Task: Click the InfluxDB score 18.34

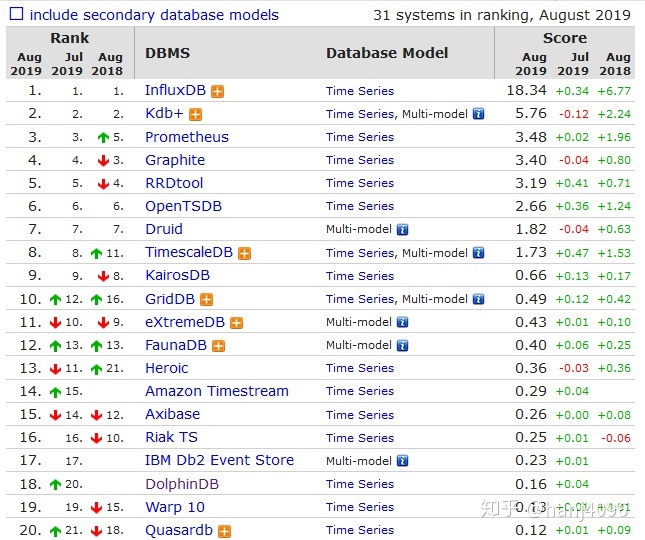Action: 527,90
